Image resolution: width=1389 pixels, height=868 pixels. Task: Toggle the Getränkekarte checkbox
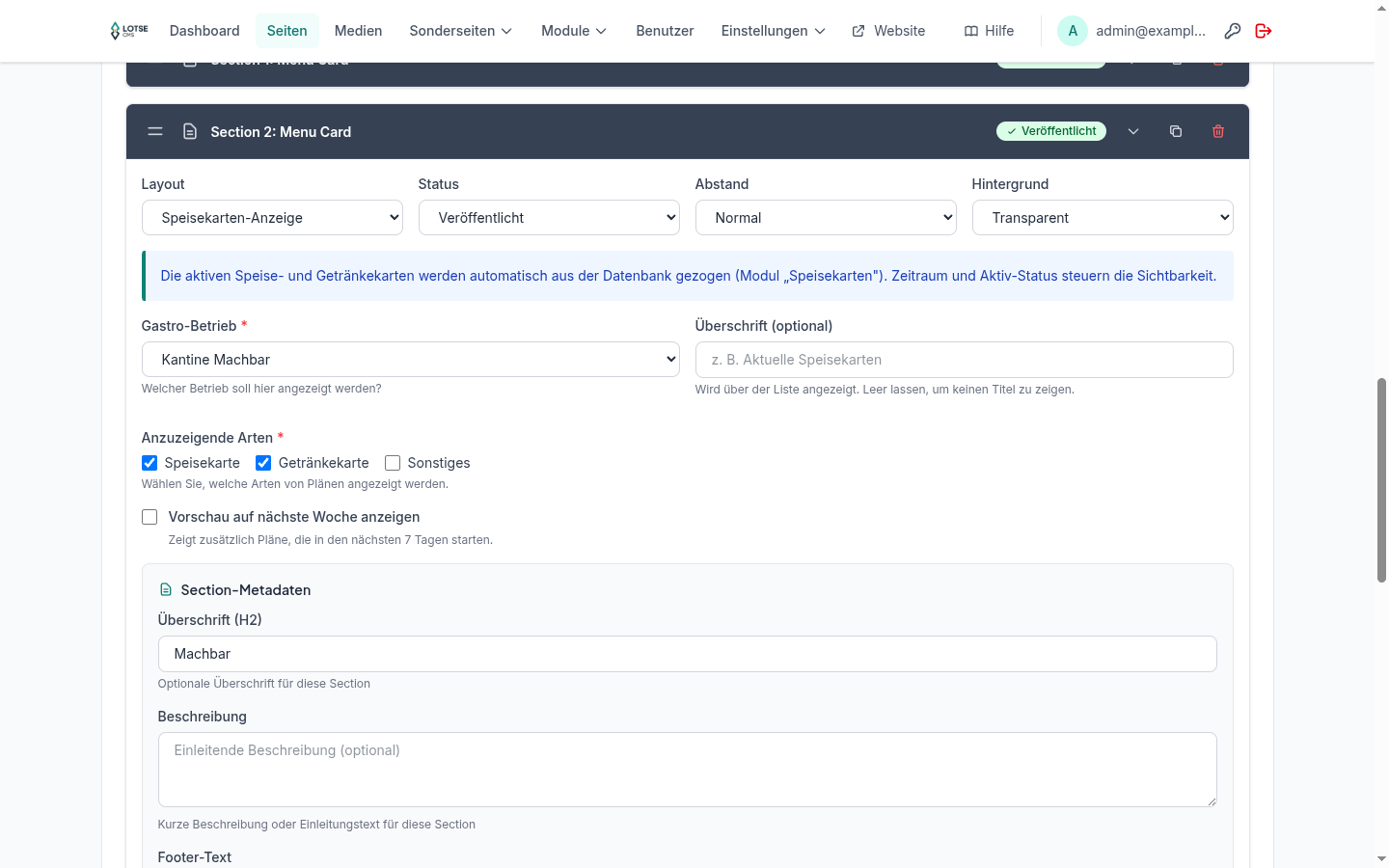pyautogui.click(x=263, y=463)
